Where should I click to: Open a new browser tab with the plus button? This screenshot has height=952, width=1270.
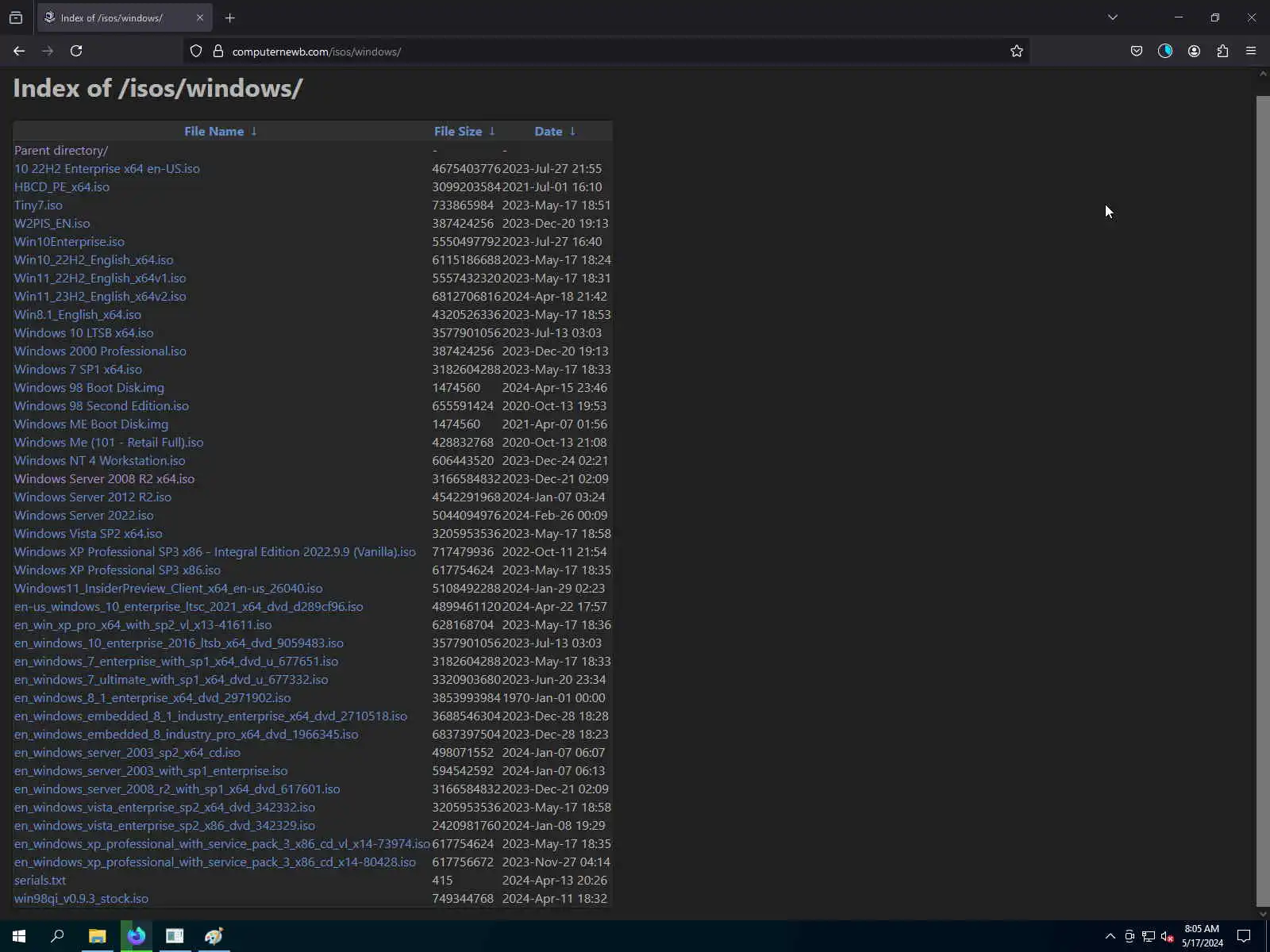coord(229,17)
